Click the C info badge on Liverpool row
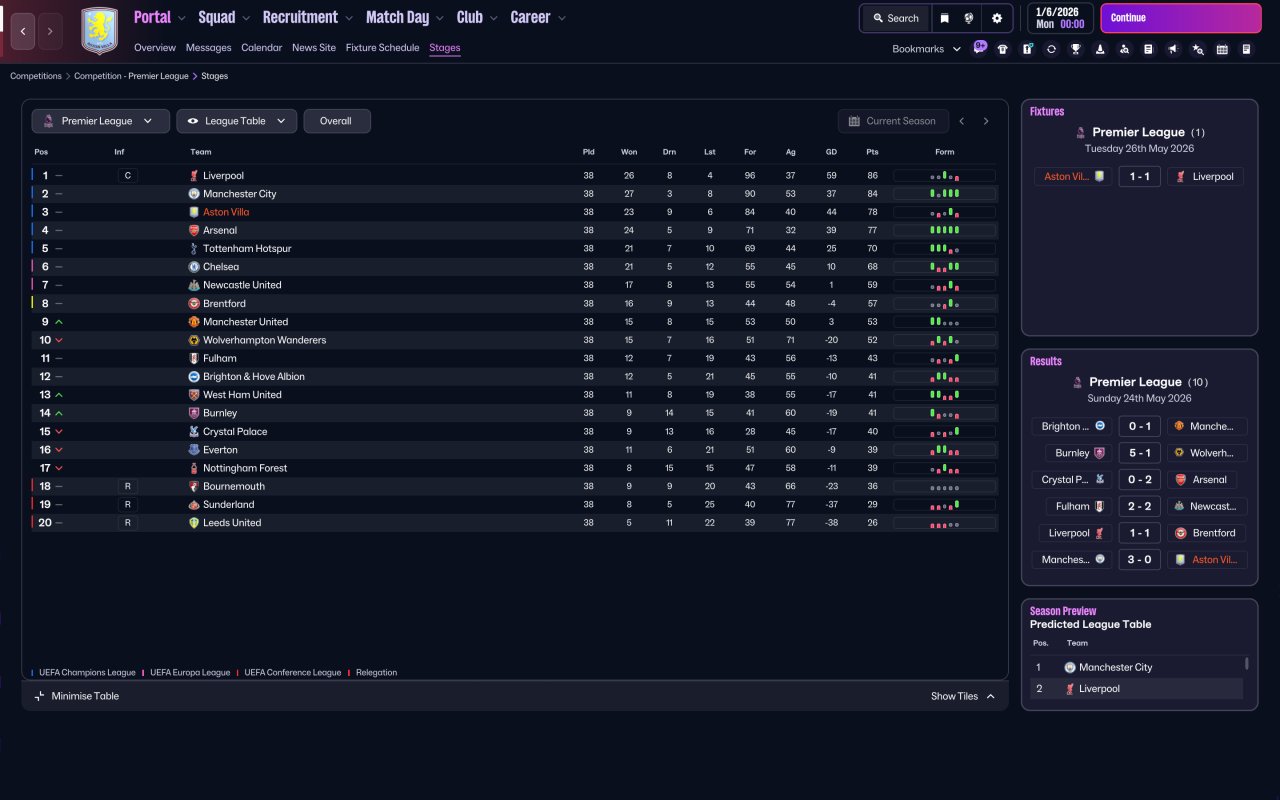Image resolution: width=1280 pixels, height=800 pixels. (x=127, y=176)
